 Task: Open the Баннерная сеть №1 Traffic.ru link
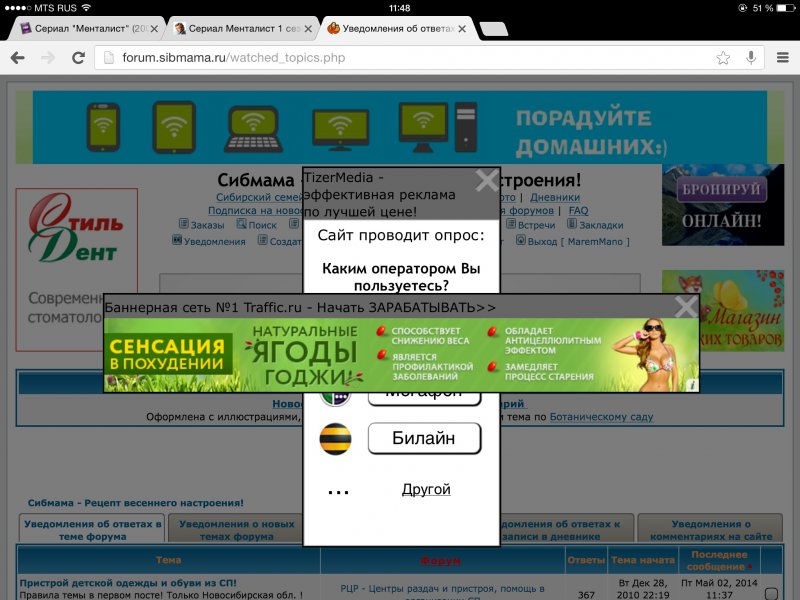(x=299, y=308)
